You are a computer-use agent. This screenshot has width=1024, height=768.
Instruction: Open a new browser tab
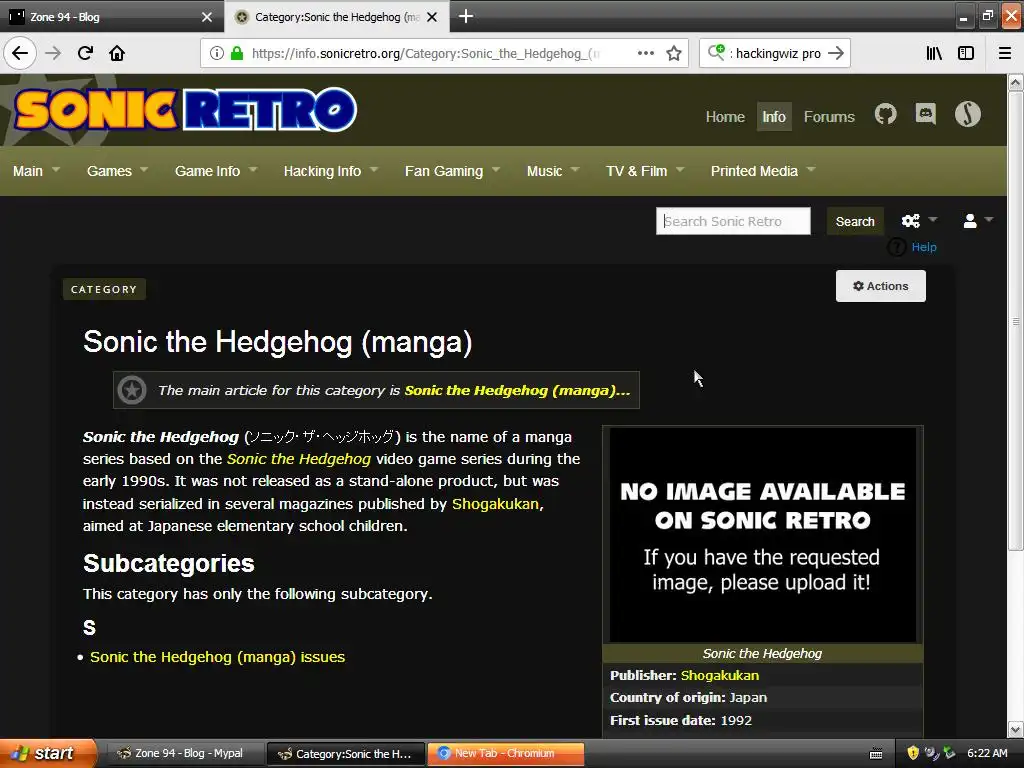coord(466,16)
